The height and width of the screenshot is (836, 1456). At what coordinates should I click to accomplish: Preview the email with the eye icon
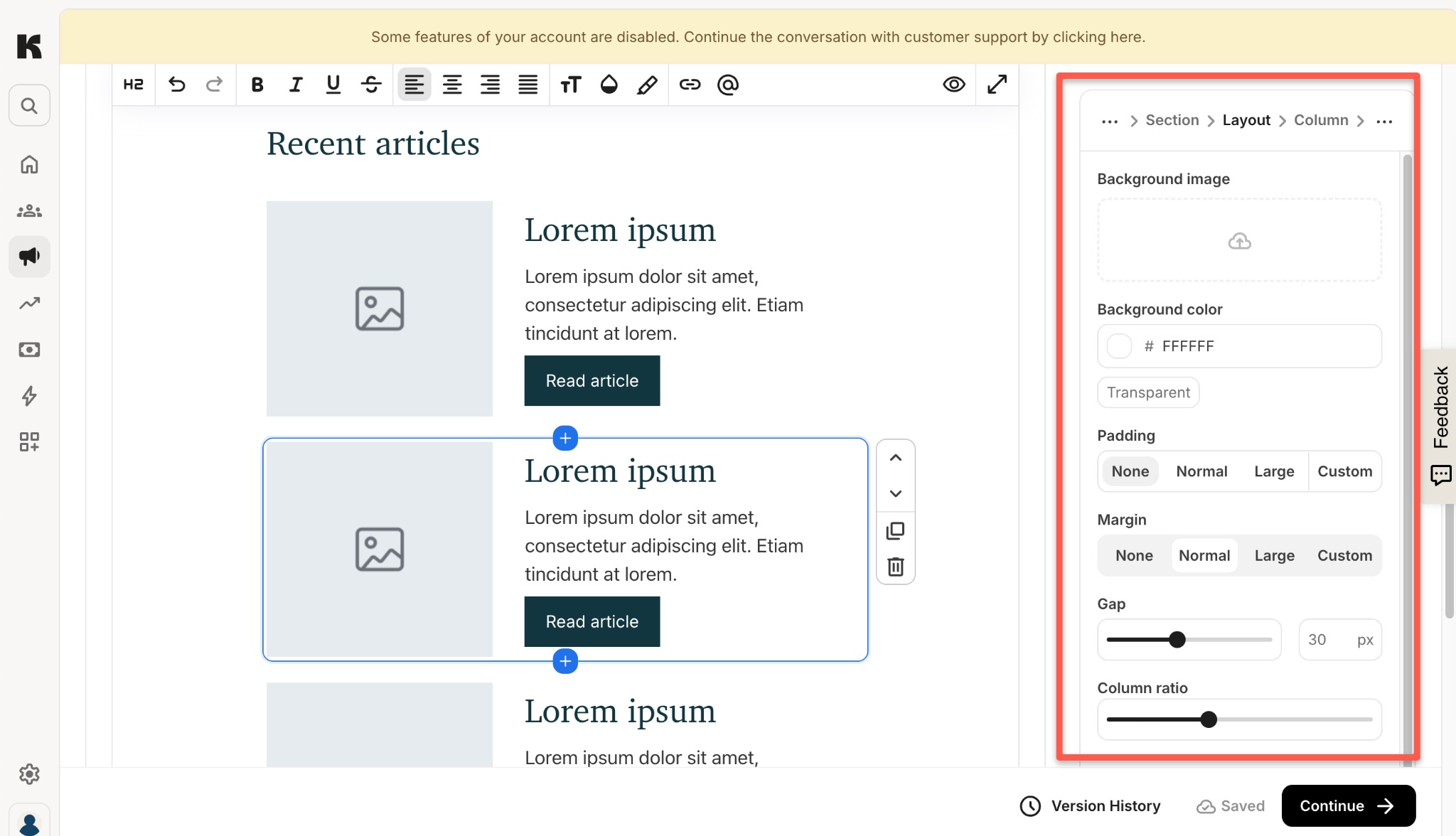pos(954,85)
